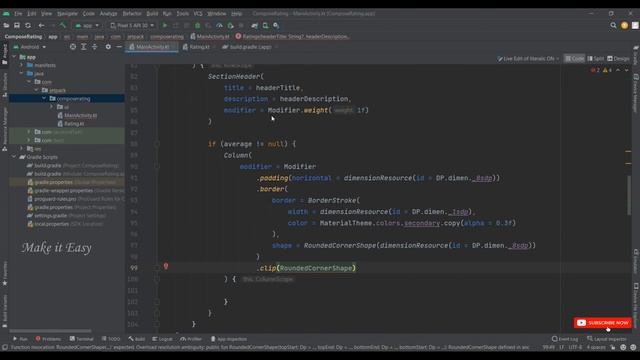Switch editor to Split view mode
This screenshot has height=360, width=640.
click(596, 59)
